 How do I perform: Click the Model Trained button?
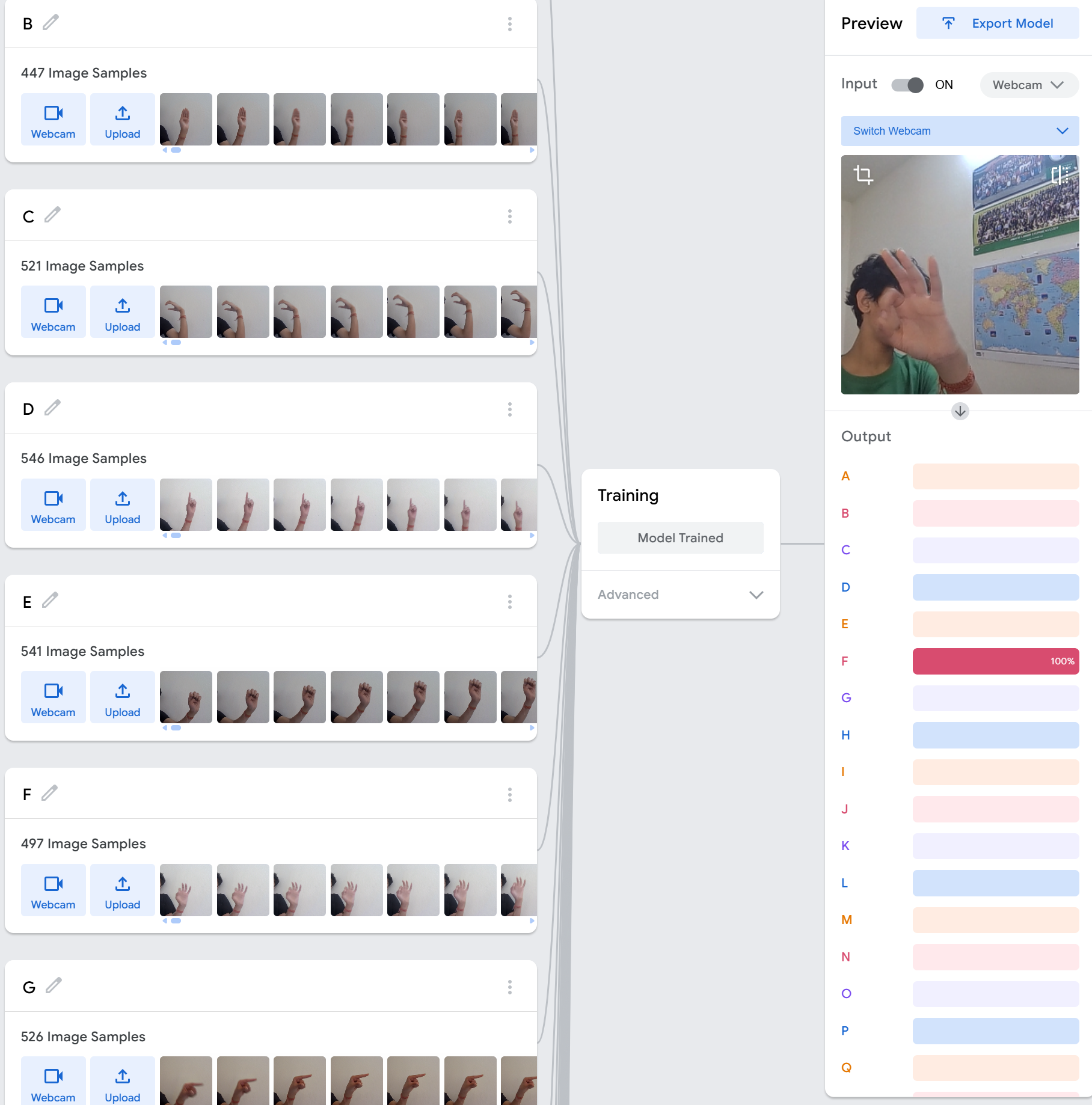[x=681, y=538]
